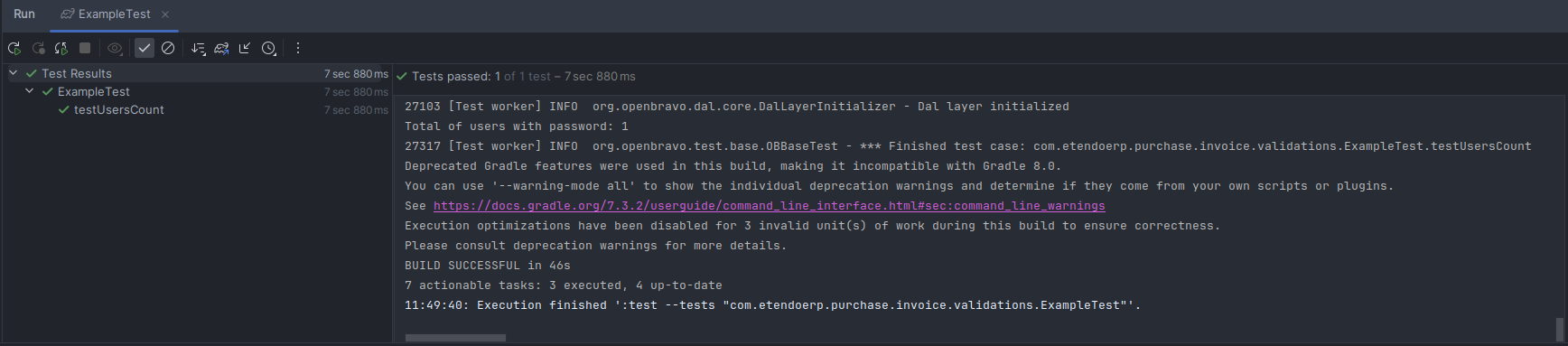Click the 'Finished test case' log line
Viewport: 1568px width, 346px height.
click(x=968, y=146)
